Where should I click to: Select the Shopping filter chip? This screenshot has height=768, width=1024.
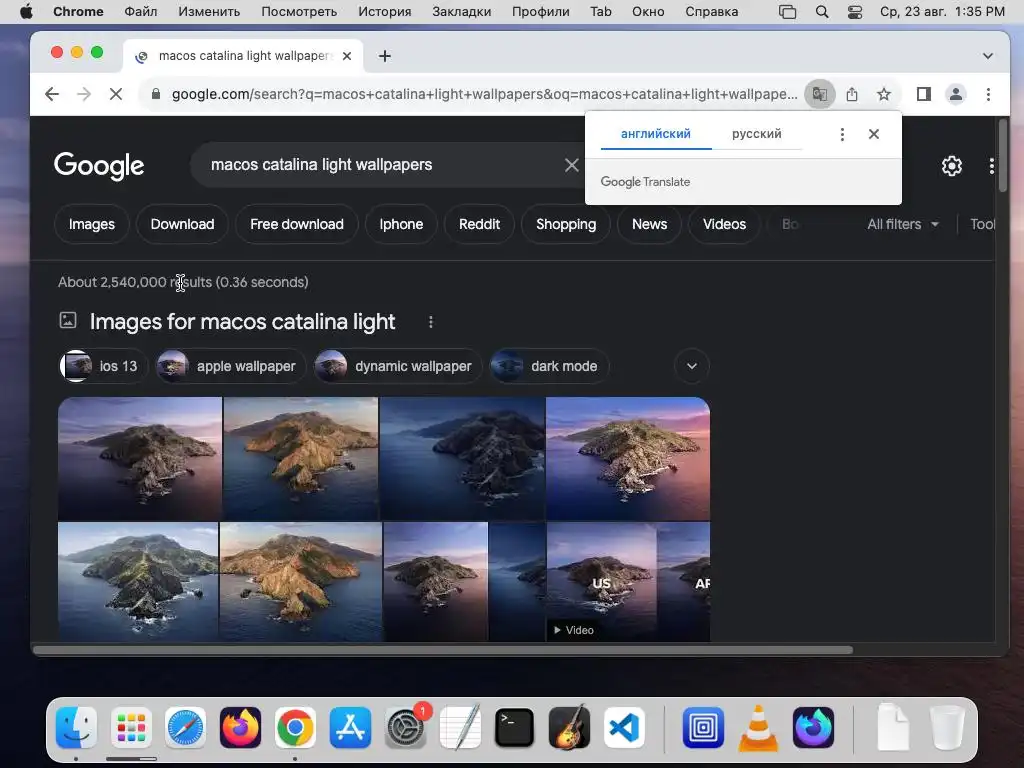pos(566,225)
